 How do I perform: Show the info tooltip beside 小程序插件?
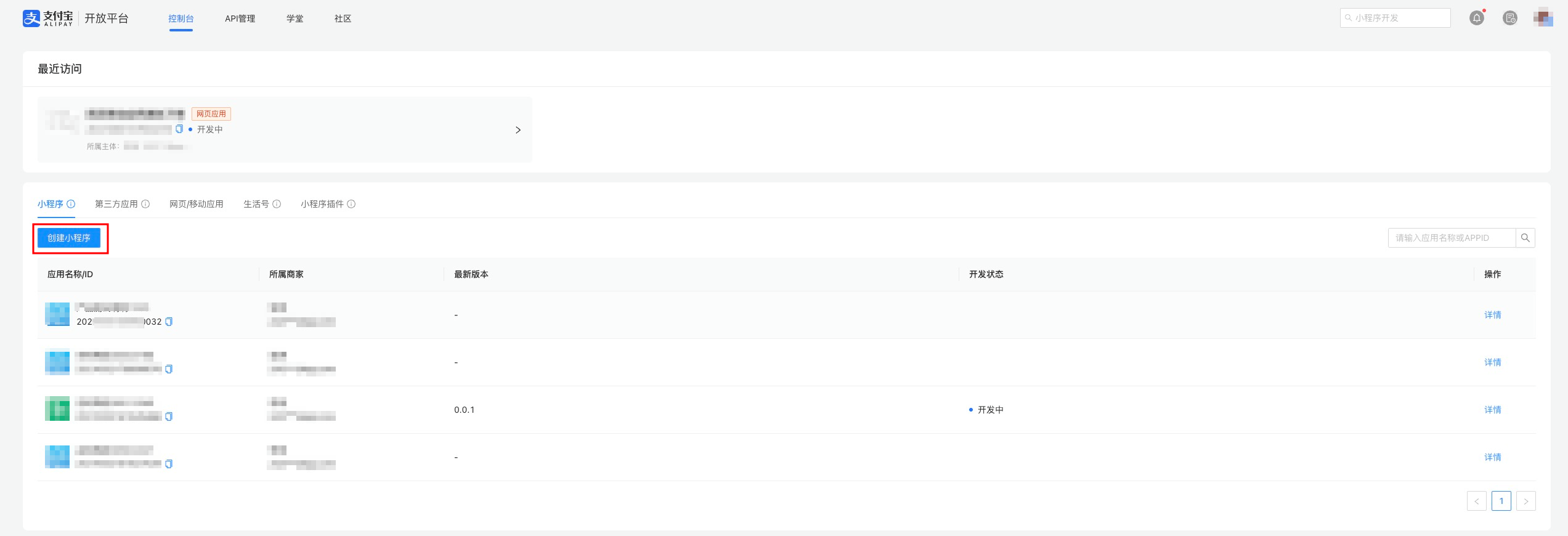pos(351,204)
